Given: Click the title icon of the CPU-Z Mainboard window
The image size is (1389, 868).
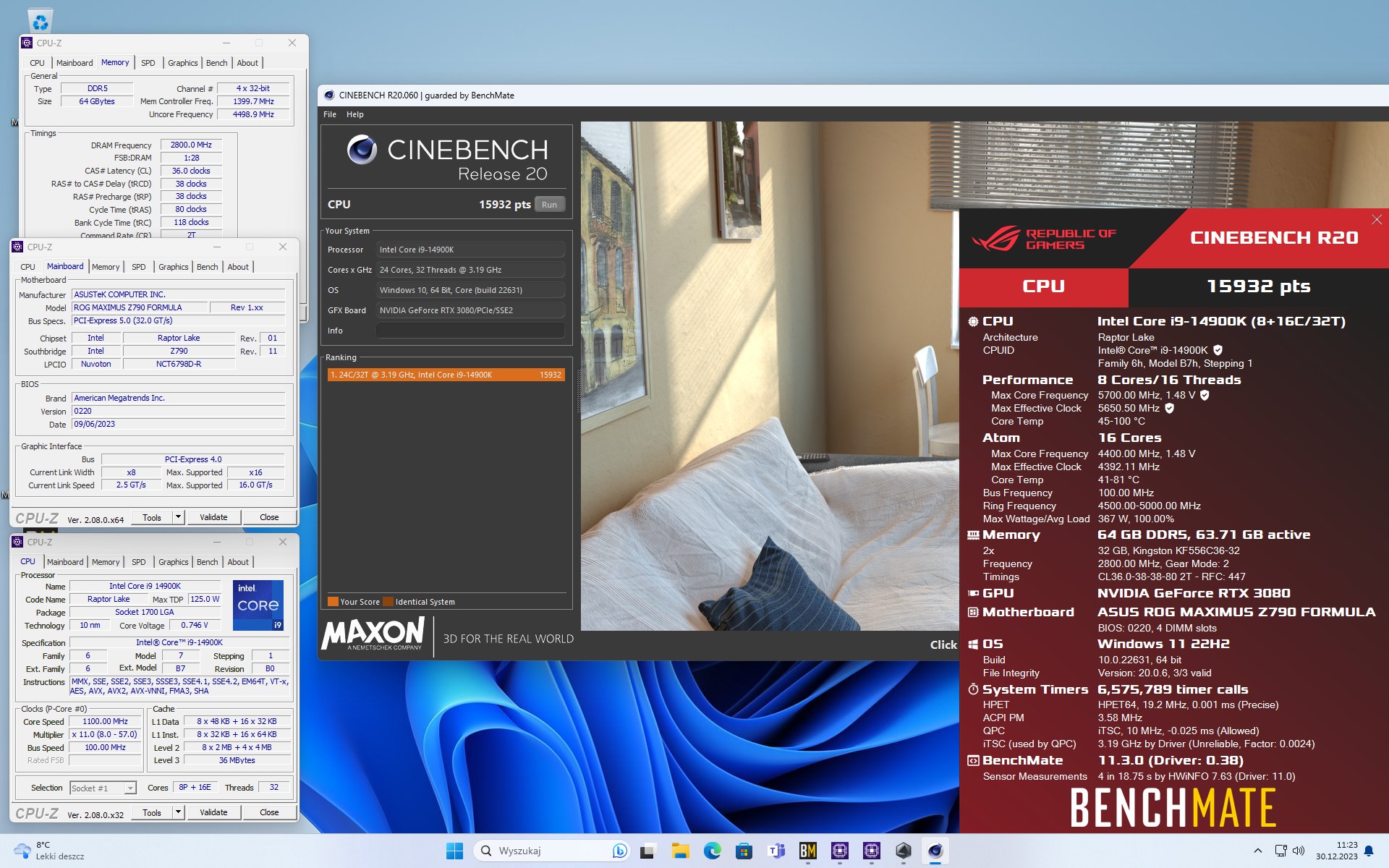Looking at the screenshot, I should 17,247.
